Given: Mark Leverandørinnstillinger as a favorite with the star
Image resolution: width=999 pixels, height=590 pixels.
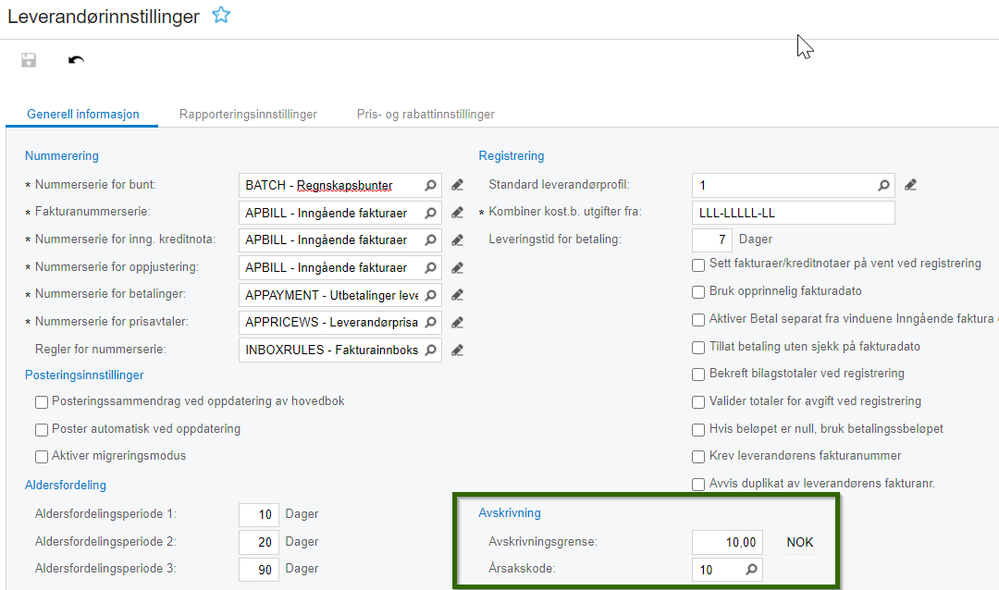Looking at the screenshot, I should [221, 15].
